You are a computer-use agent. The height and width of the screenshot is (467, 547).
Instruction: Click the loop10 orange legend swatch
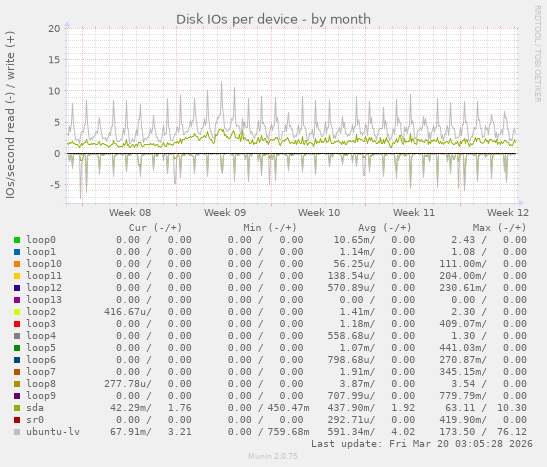pos(17,264)
